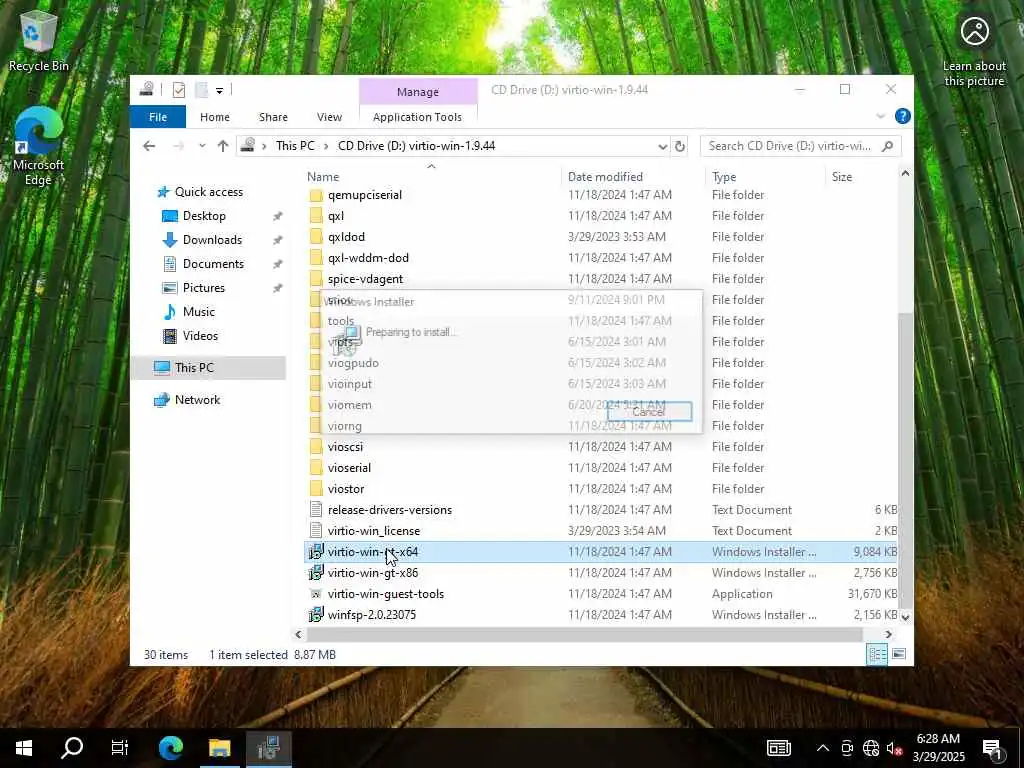Image resolution: width=1024 pixels, height=768 pixels.
Task: Open the Application Tools tab
Action: [417, 117]
